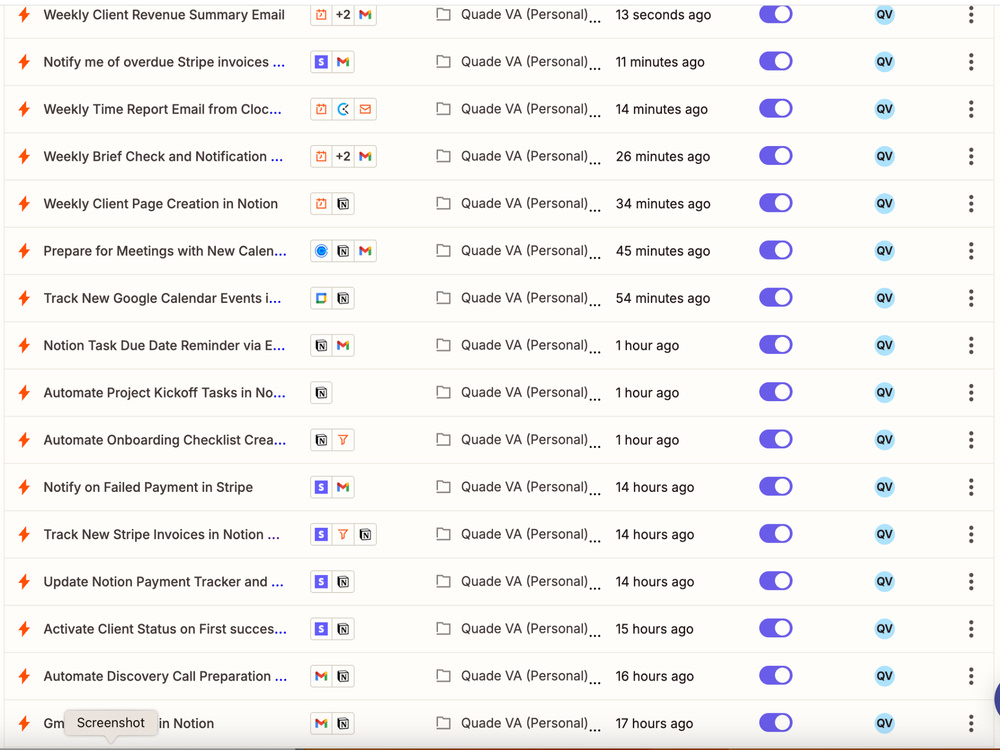Click Google Calendar icon in Track New Google Calendar row

coord(321,298)
